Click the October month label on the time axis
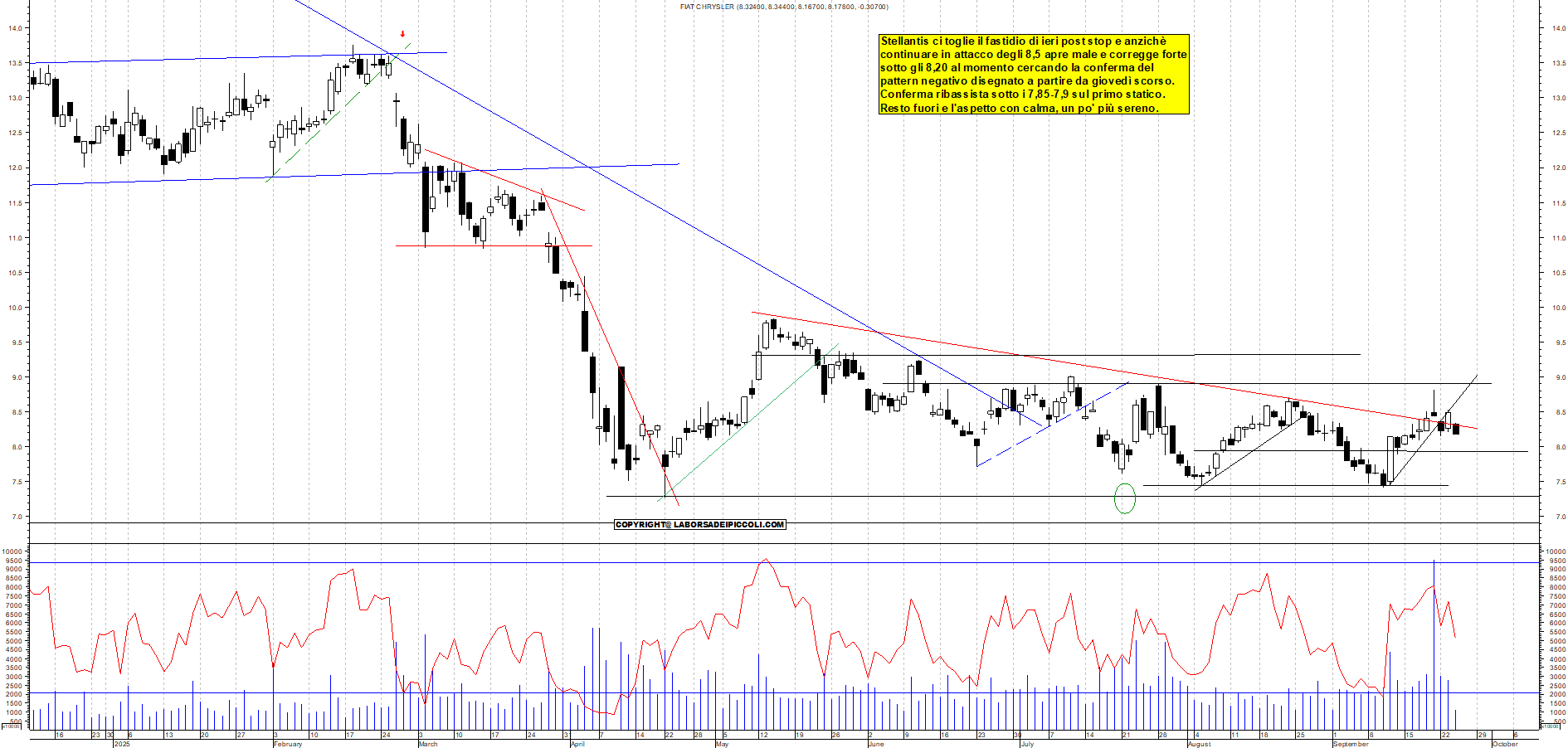Screen dimensions: 1568x748 click(1505, 744)
